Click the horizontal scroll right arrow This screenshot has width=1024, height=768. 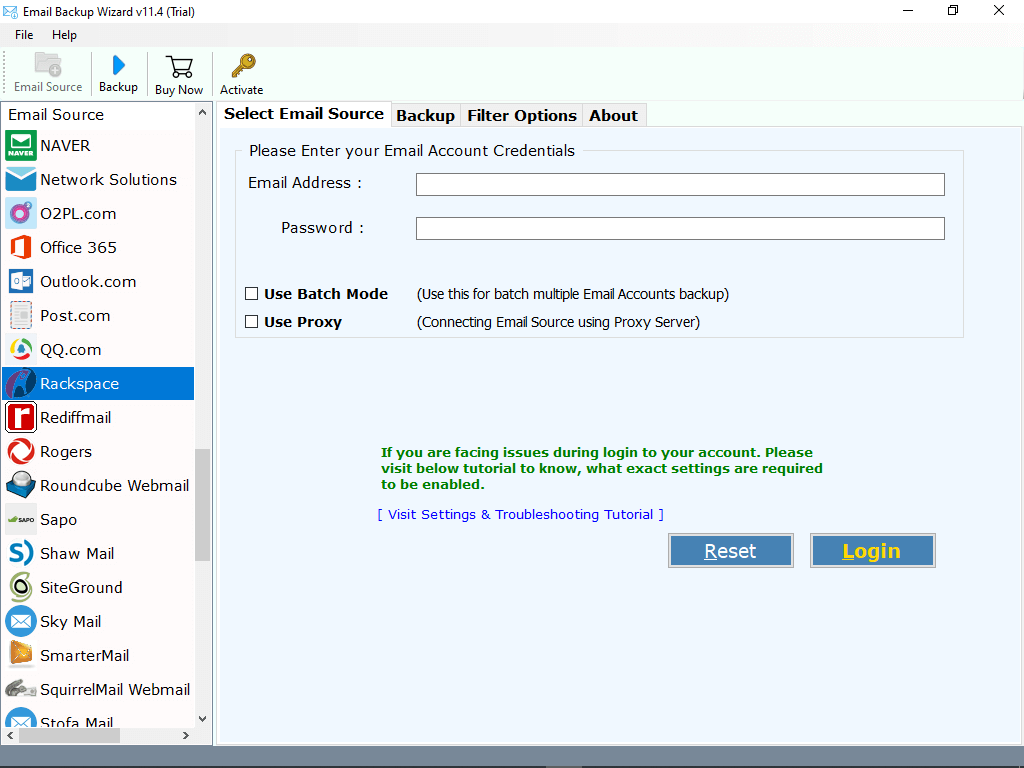(x=186, y=735)
